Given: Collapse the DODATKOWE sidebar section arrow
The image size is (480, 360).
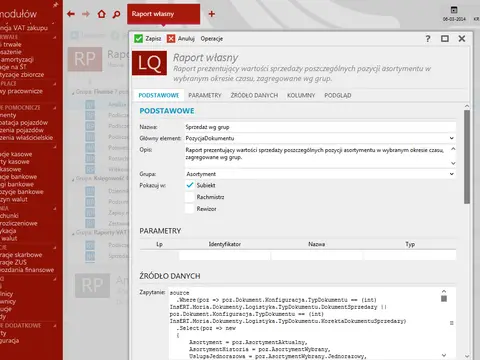Looking at the screenshot, I should (54, 326).
